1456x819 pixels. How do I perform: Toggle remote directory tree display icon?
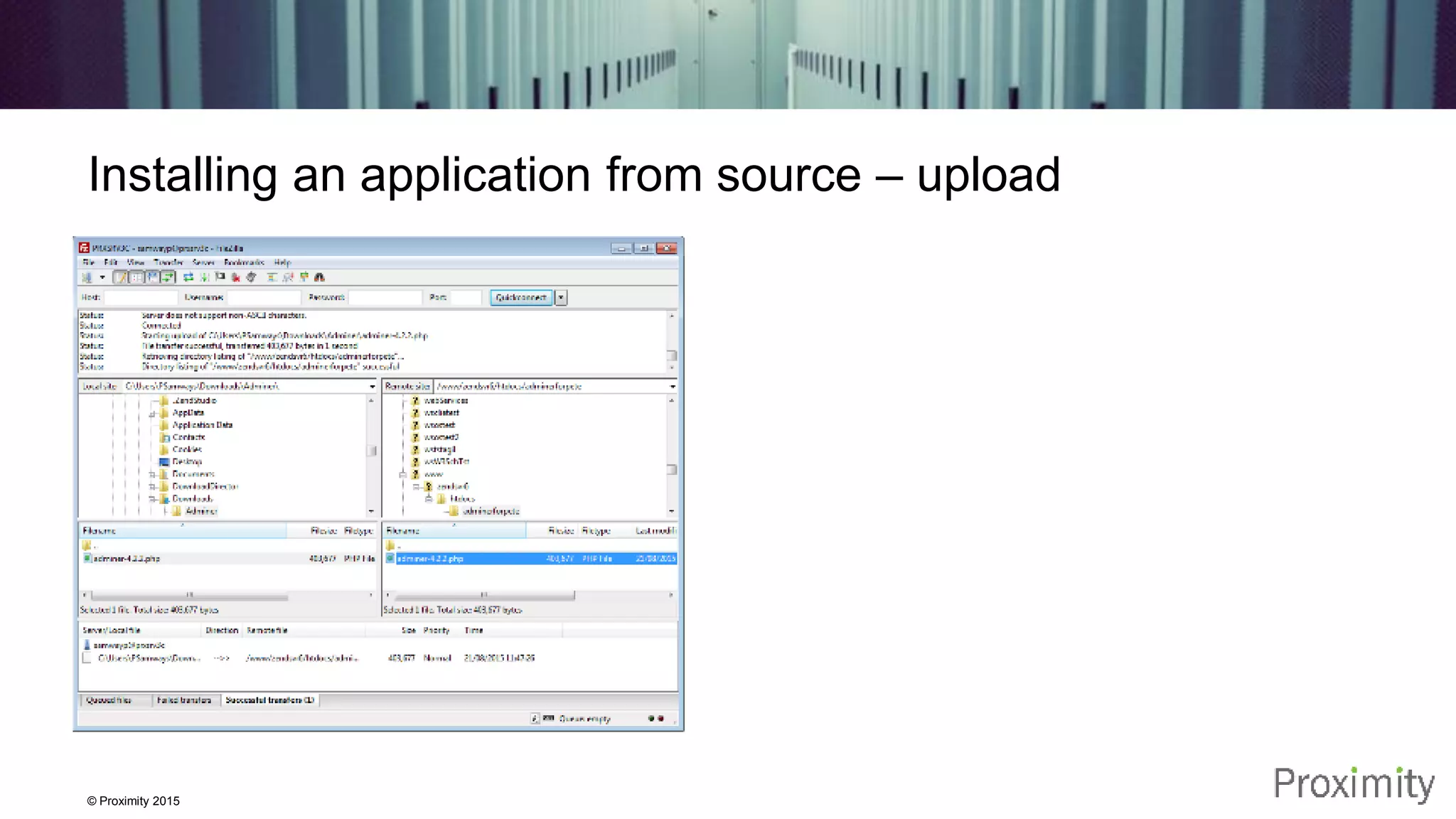(152, 277)
